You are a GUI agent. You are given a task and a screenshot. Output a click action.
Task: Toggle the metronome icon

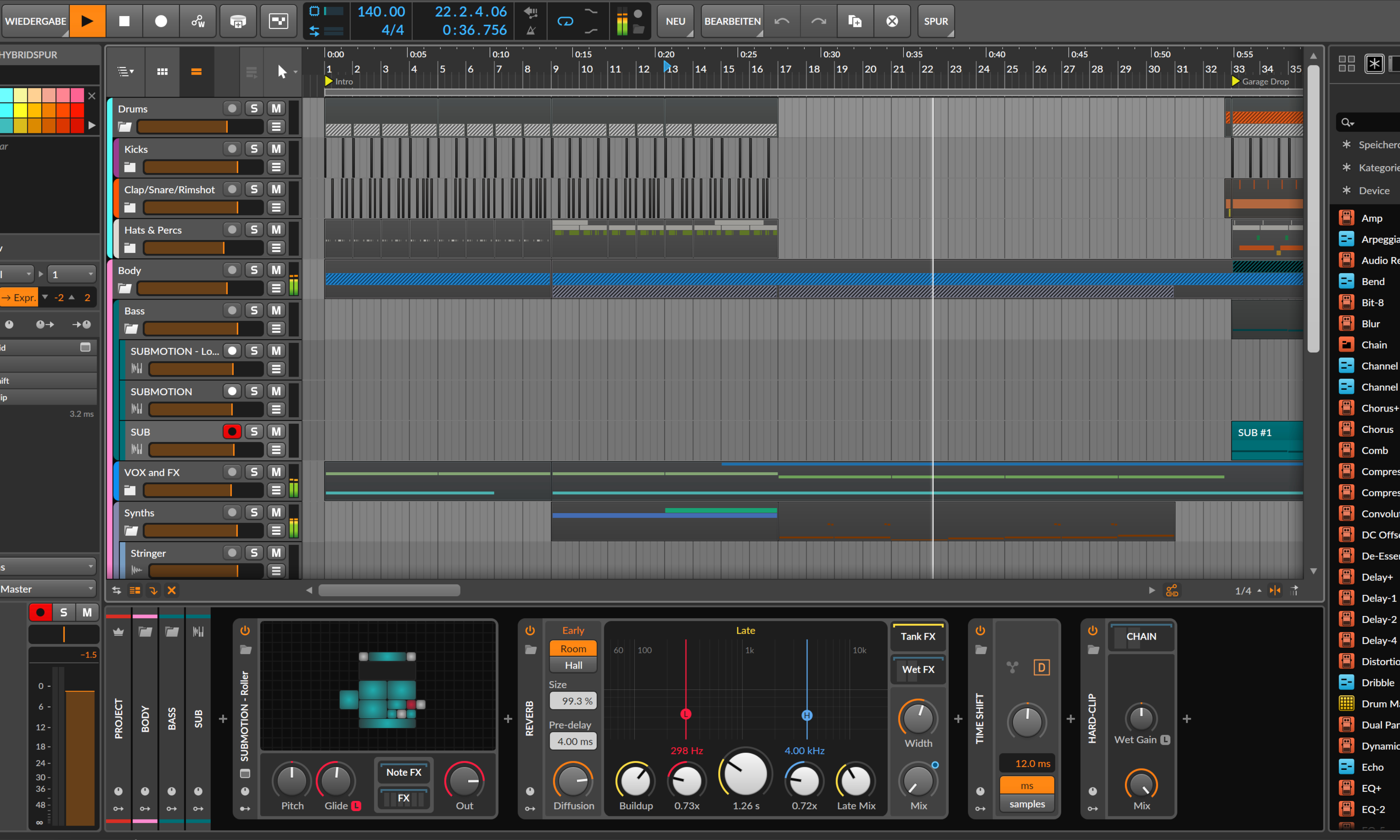point(531,31)
